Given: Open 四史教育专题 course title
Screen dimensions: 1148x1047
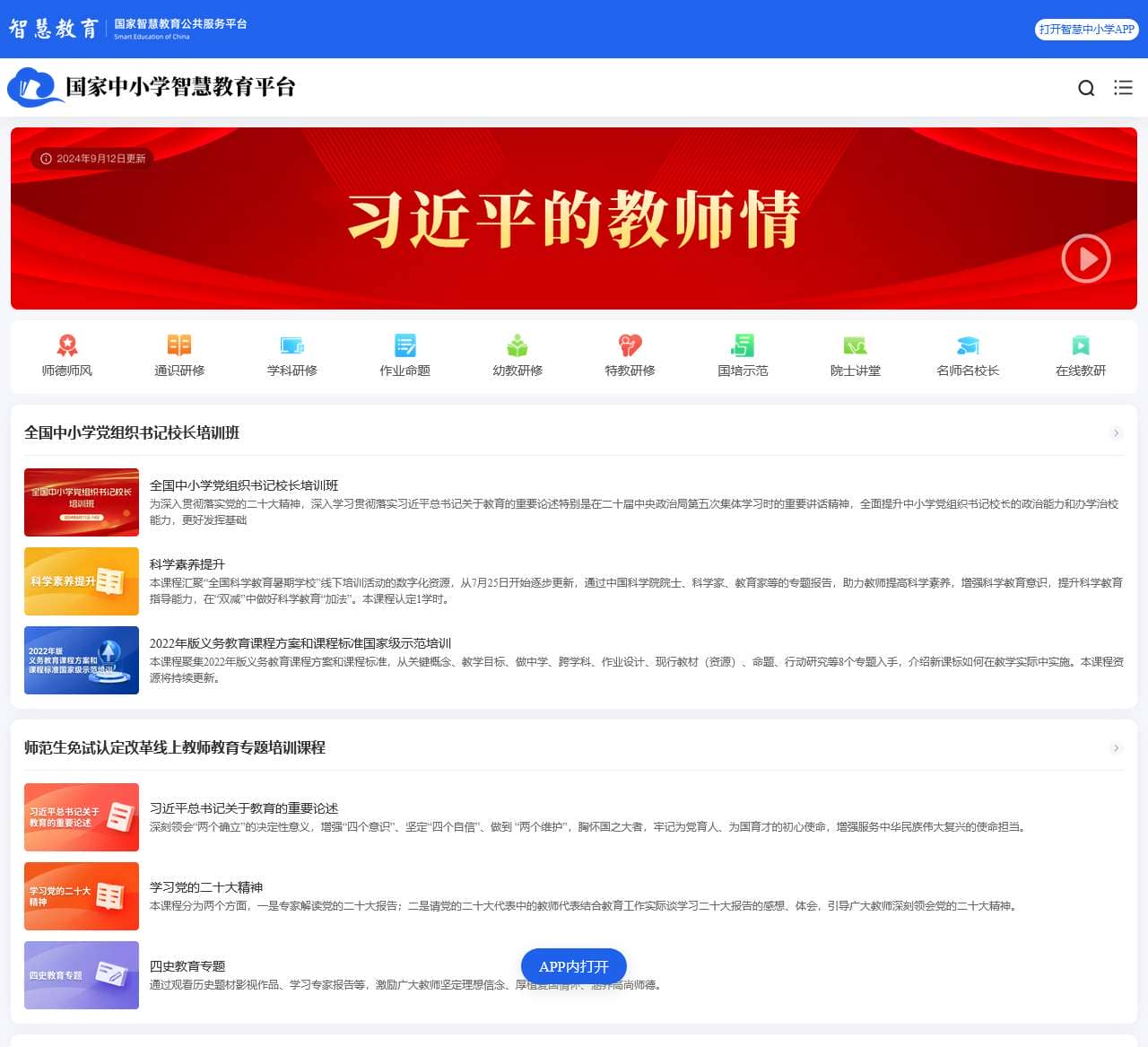Looking at the screenshot, I should pyautogui.click(x=187, y=966).
